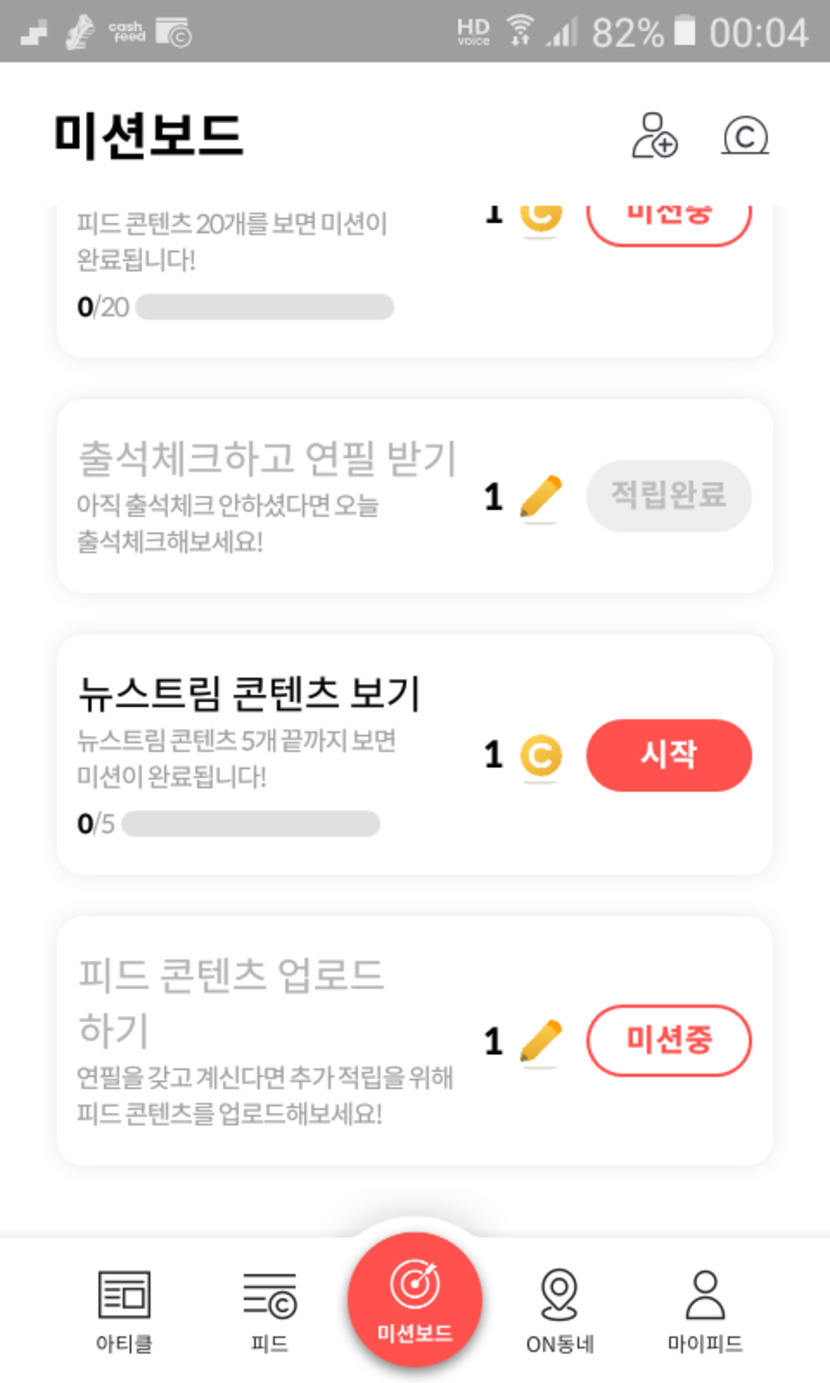830x1383 pixels.
Task: Tap the pencil icon for 출석체크하고 연필 받기
Action: [541, 497]
